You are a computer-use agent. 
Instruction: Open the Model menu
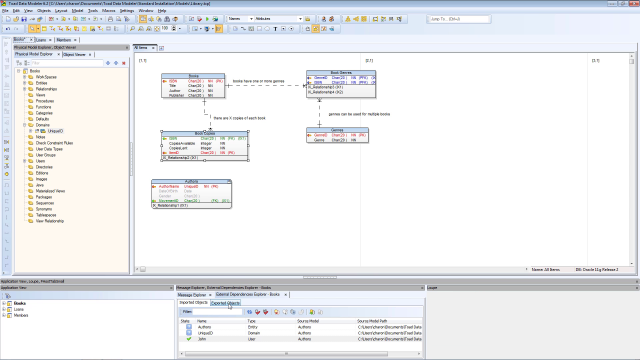click(77, 11)
